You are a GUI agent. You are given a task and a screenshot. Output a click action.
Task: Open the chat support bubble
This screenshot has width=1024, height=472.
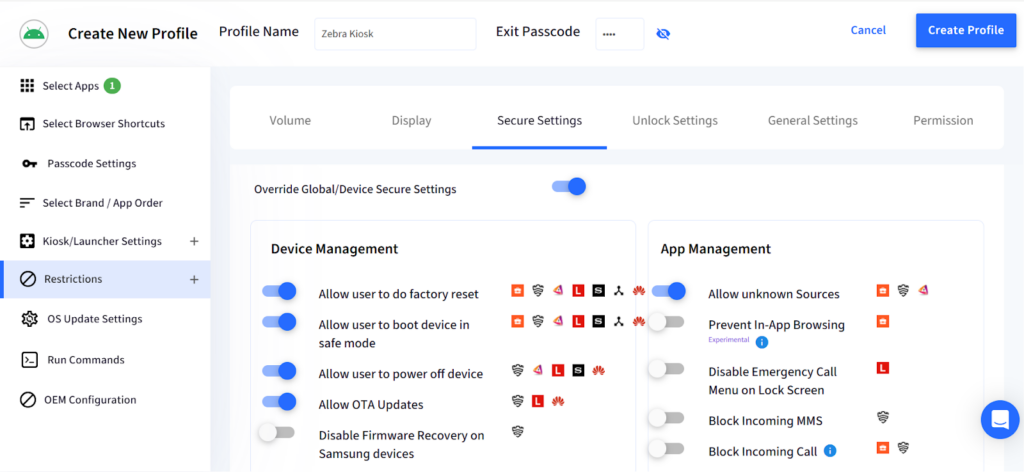pyautogui.click(x=1000, y=420)
